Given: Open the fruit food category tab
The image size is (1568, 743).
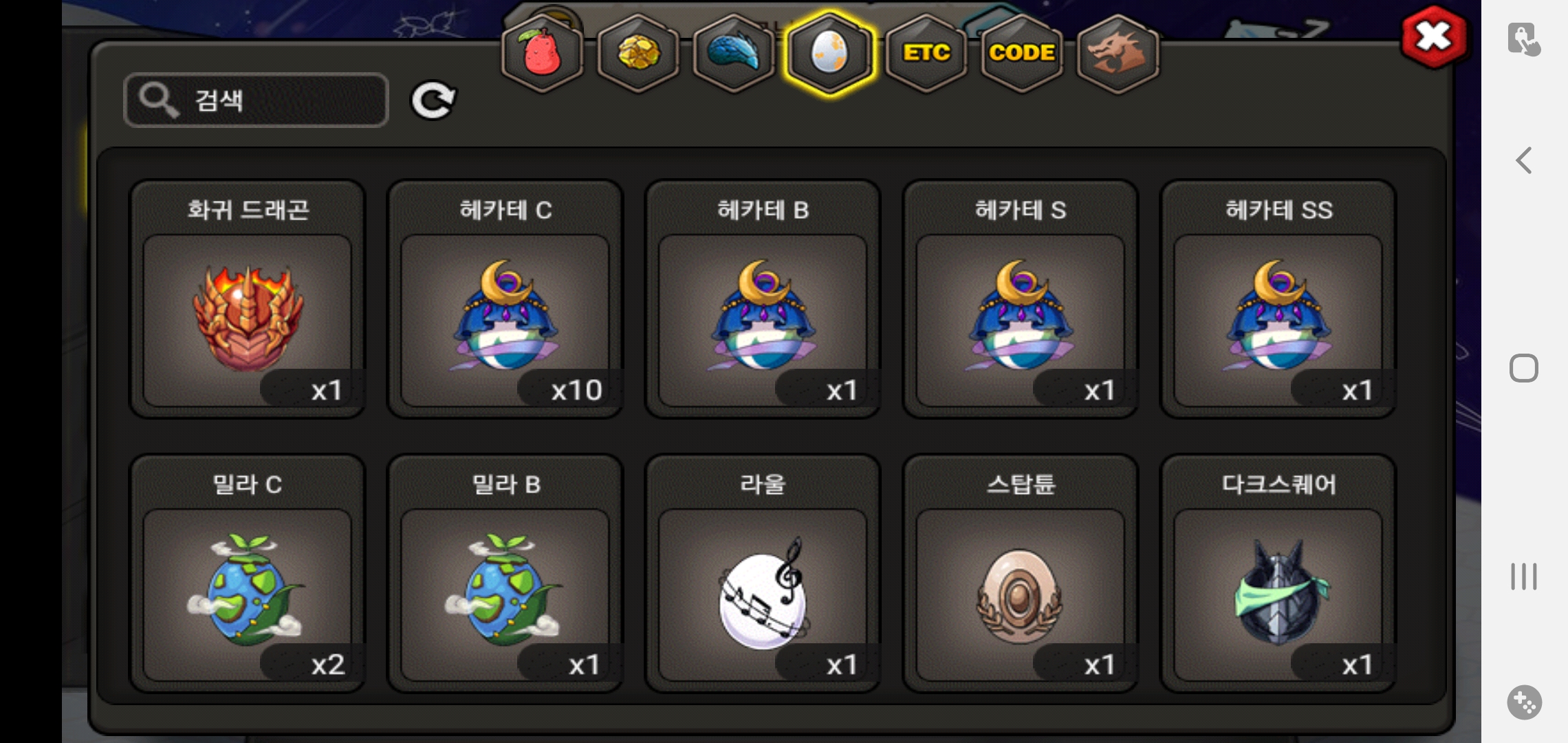Looking at the screenshot, I should [x=543, y=54].
